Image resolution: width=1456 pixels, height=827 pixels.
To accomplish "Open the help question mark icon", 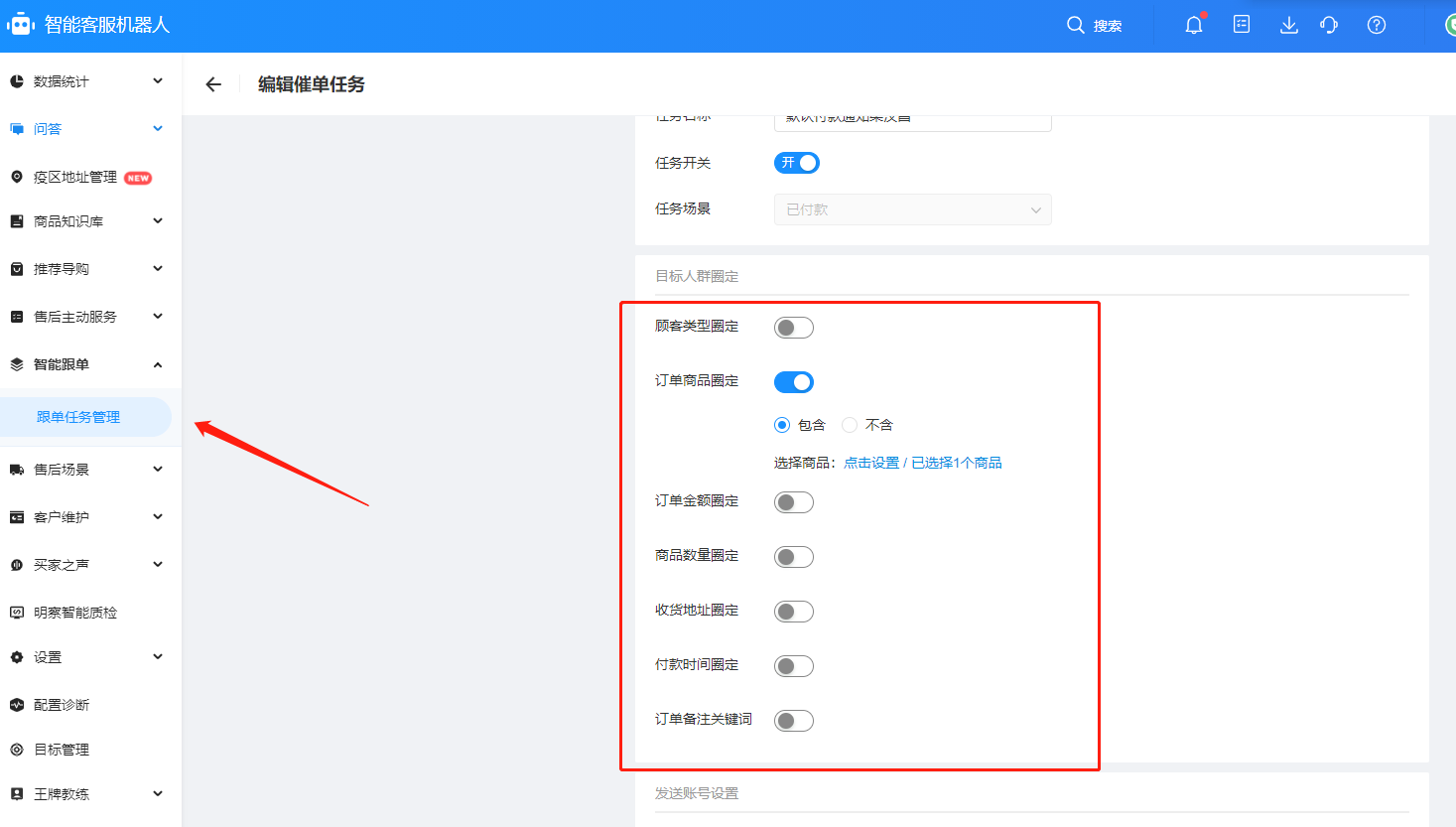I will click(x=1377, y=25).
